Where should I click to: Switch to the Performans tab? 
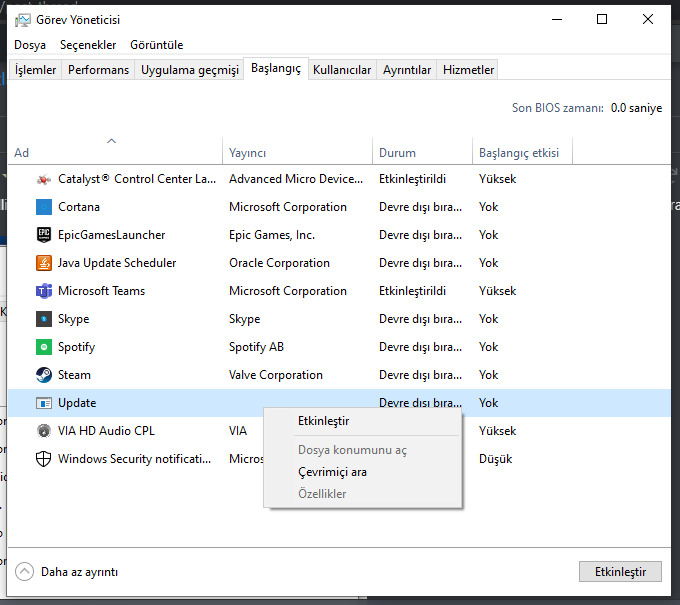98,70
